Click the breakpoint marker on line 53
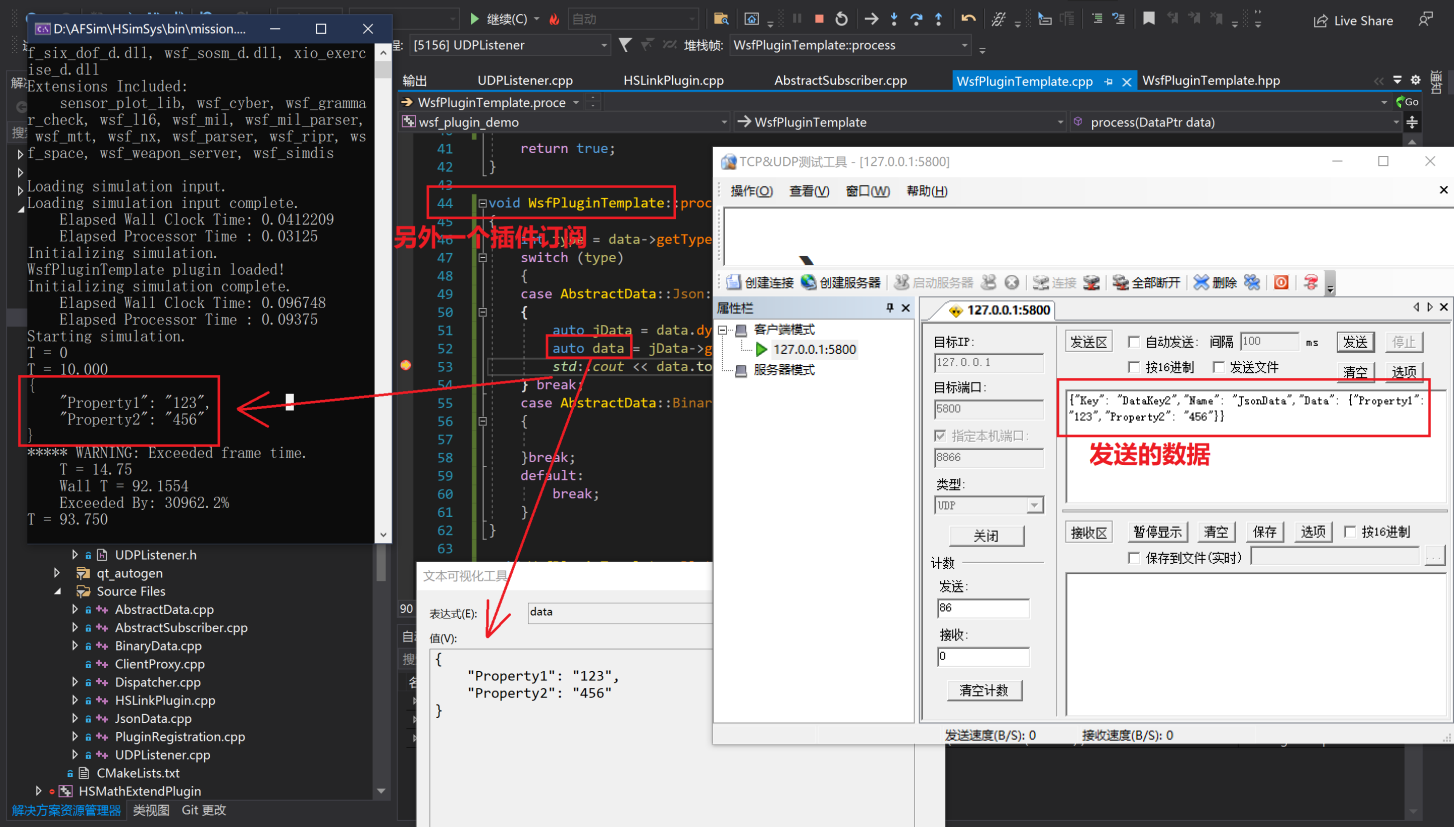This screenshot has width=1455, height=828. pos(405,366)
